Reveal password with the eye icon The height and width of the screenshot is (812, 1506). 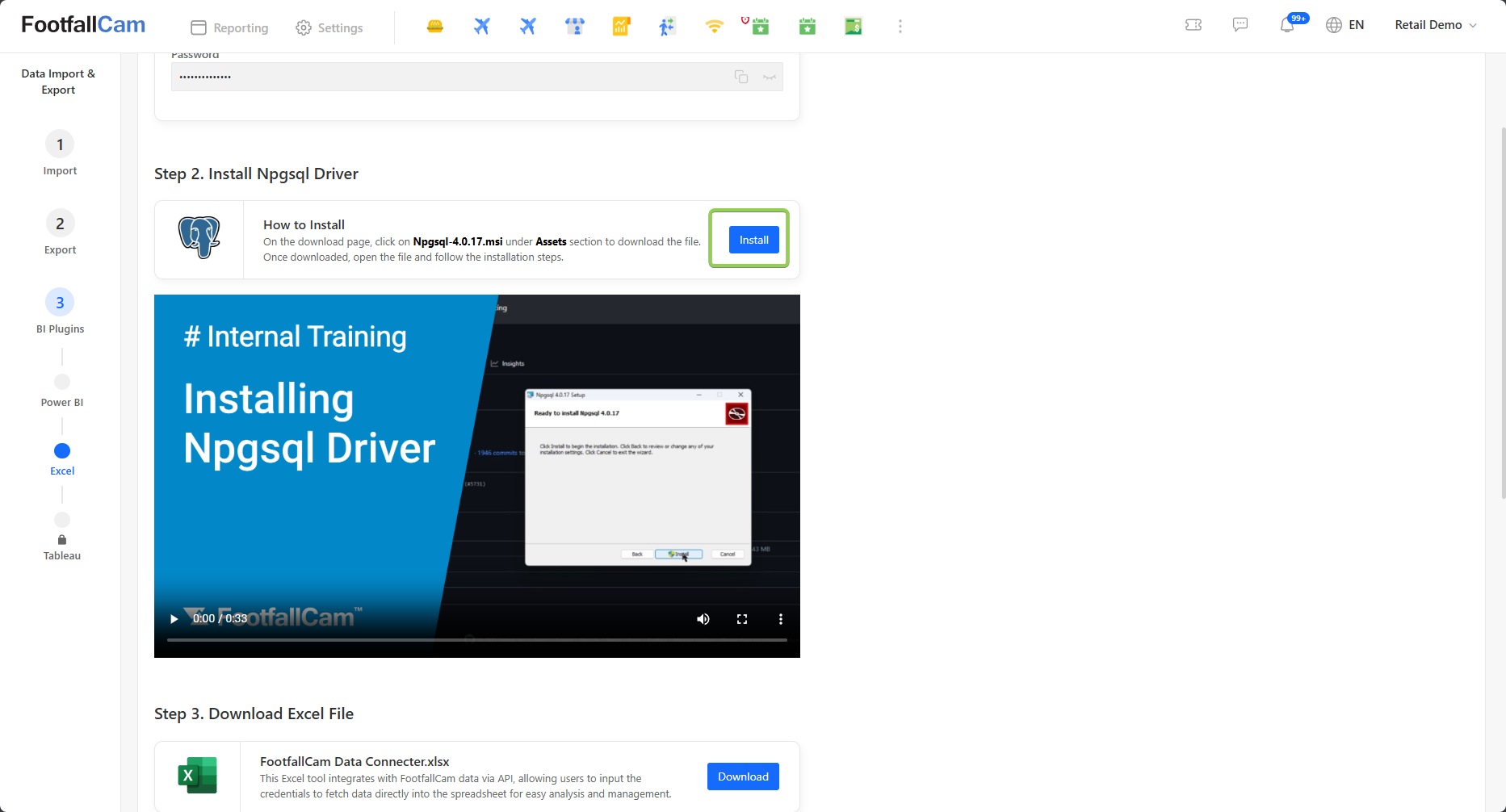pyautogui.click(x=770, y=77)
